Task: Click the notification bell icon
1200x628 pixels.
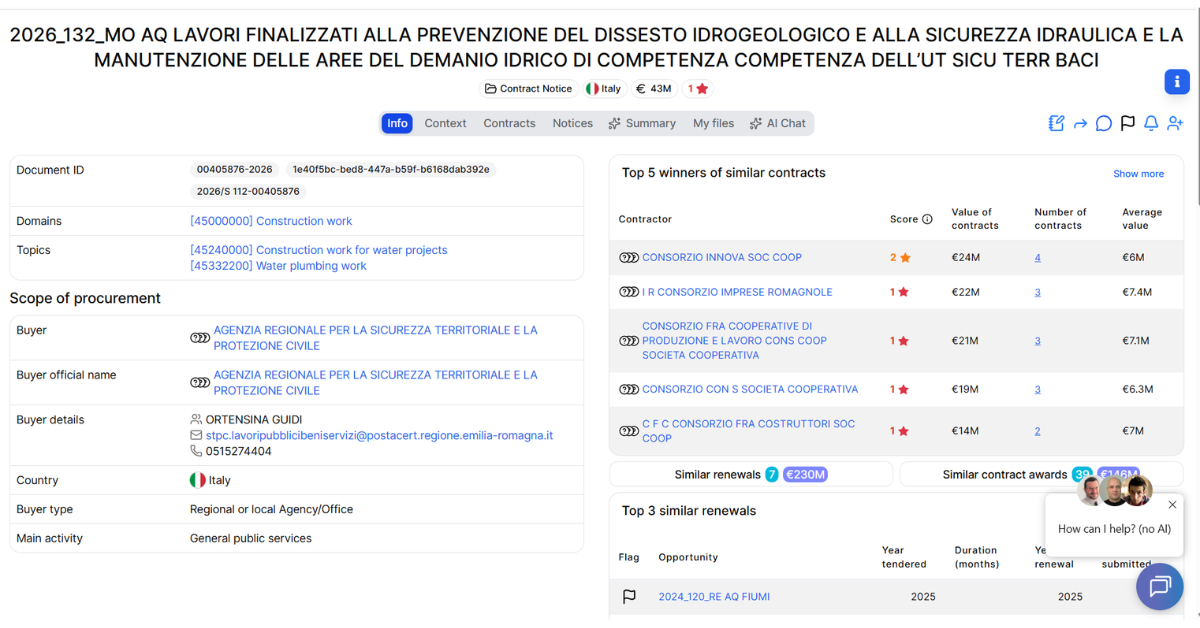Action: (x=1151, y=123)
